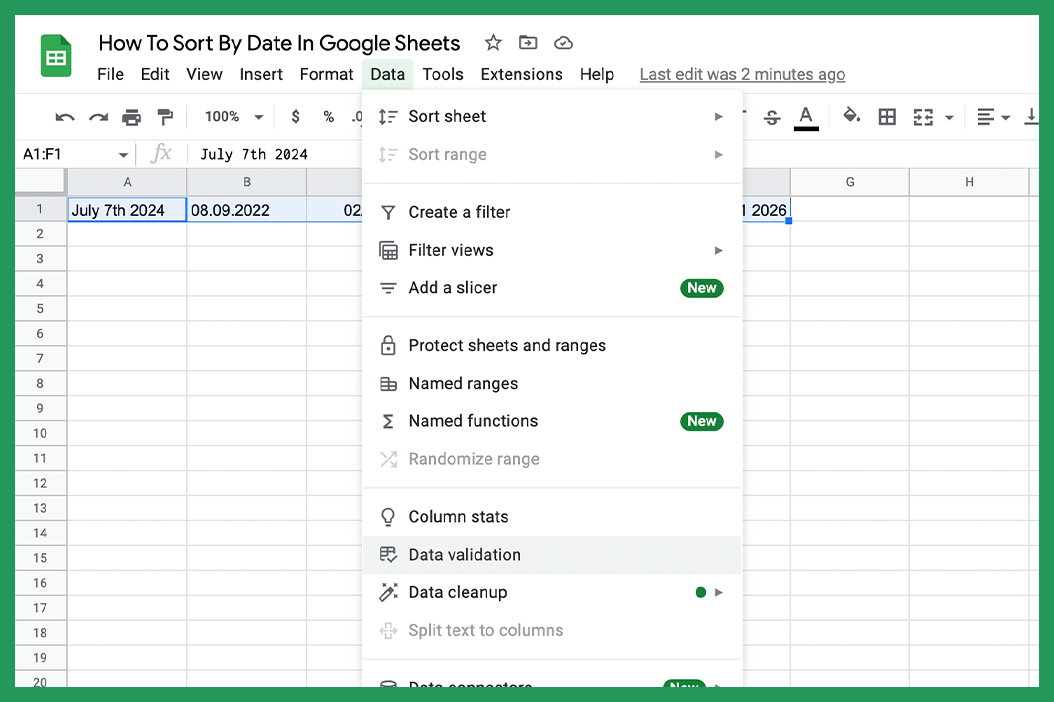Image resolution: width=1054 pixels, height=702 pixels.
Task: Open the 100% zoom dropdown
Action: (x=234, y=117)
